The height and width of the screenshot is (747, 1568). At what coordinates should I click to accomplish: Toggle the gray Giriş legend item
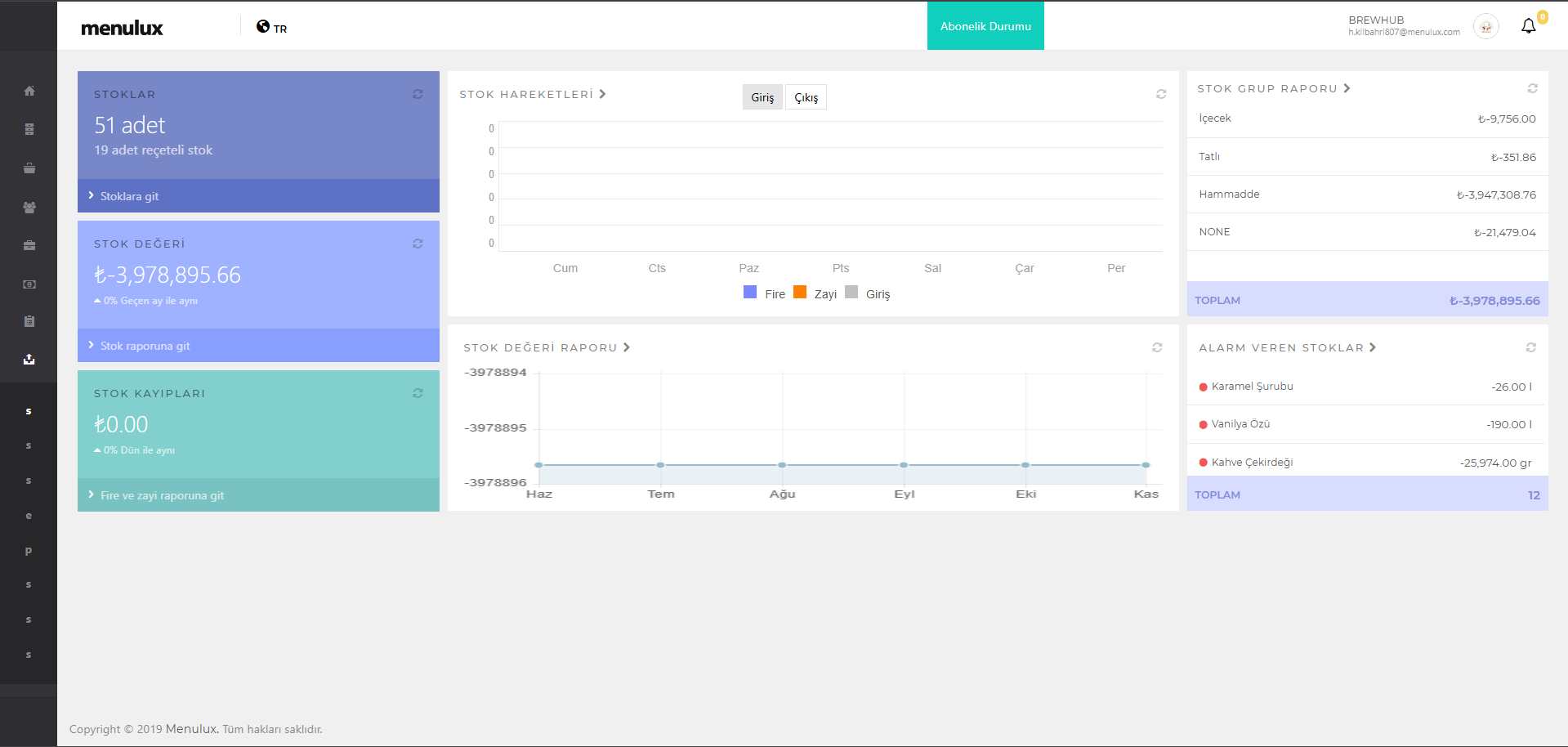point(867,293)
